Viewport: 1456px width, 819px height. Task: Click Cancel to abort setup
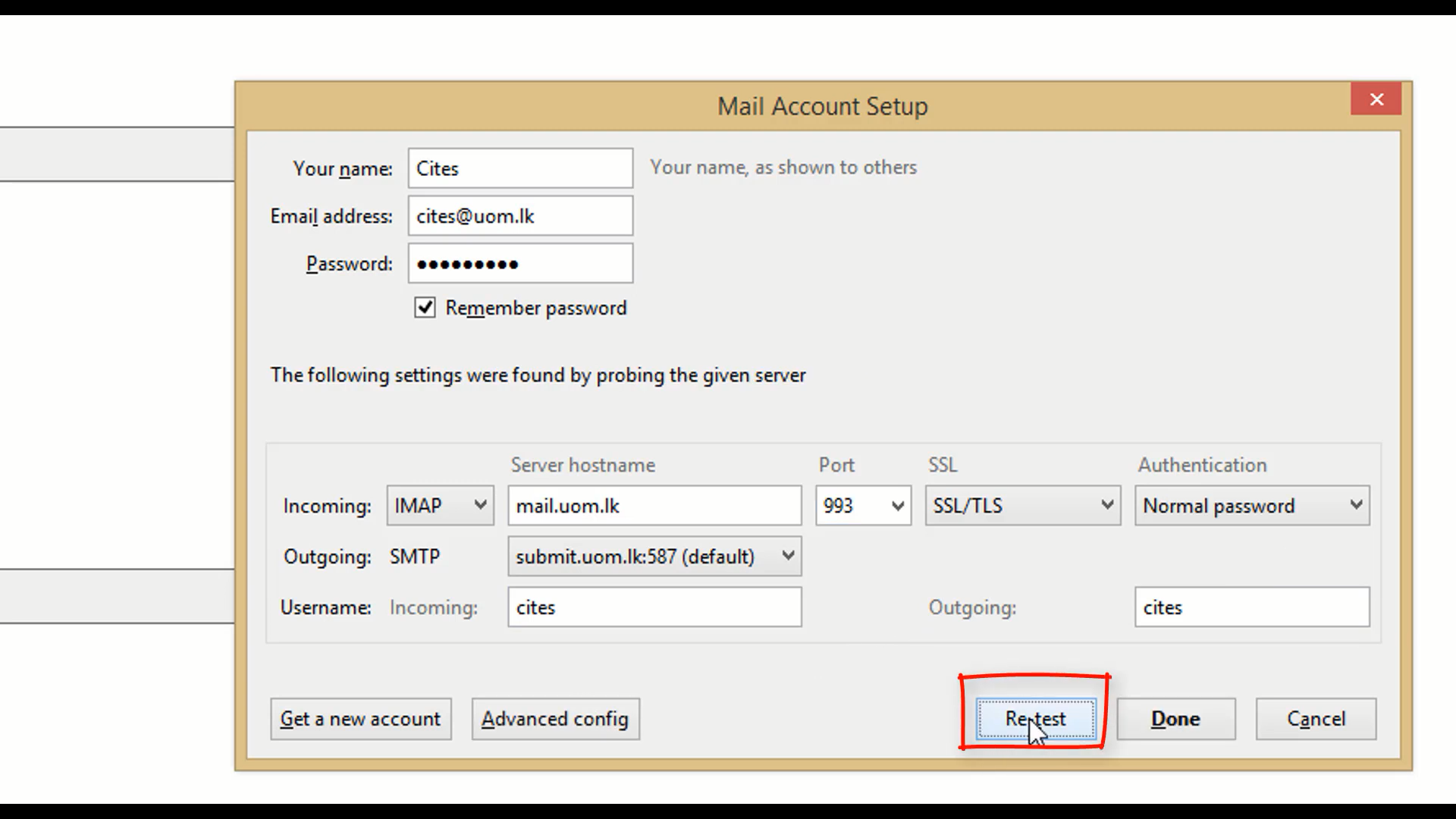(1316, 719)
